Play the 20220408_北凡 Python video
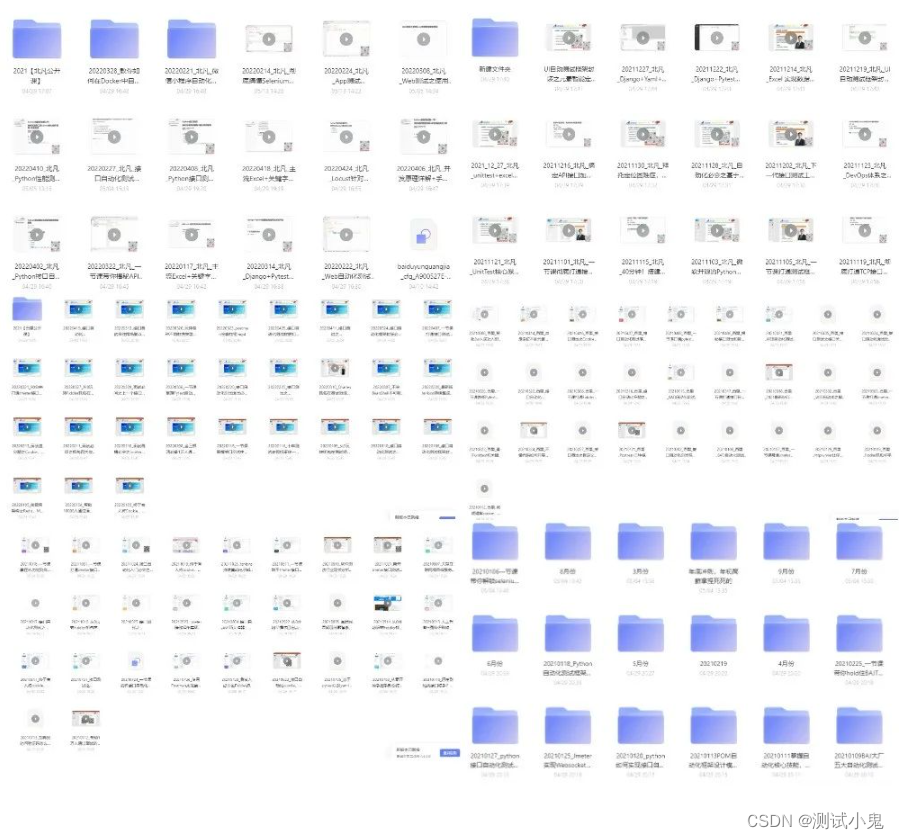The image size is (899, 839). click(191, 137)
